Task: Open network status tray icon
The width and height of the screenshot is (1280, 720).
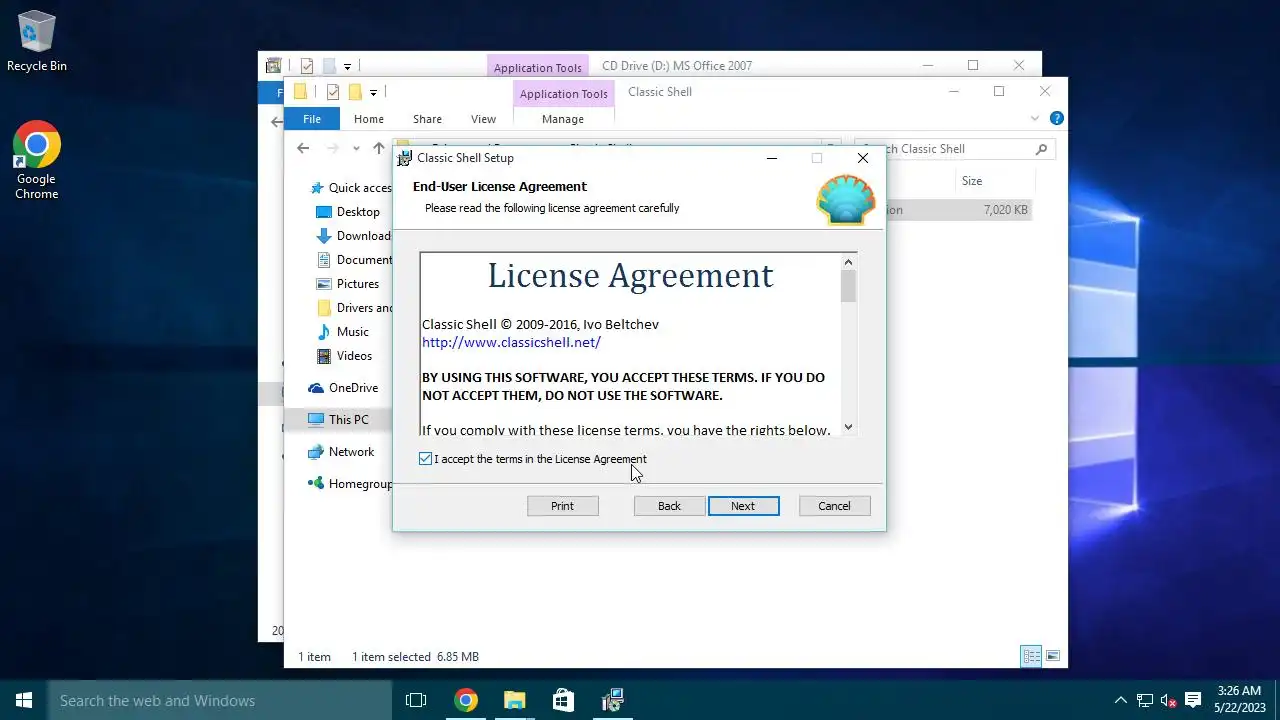Action: (1145, 700)
